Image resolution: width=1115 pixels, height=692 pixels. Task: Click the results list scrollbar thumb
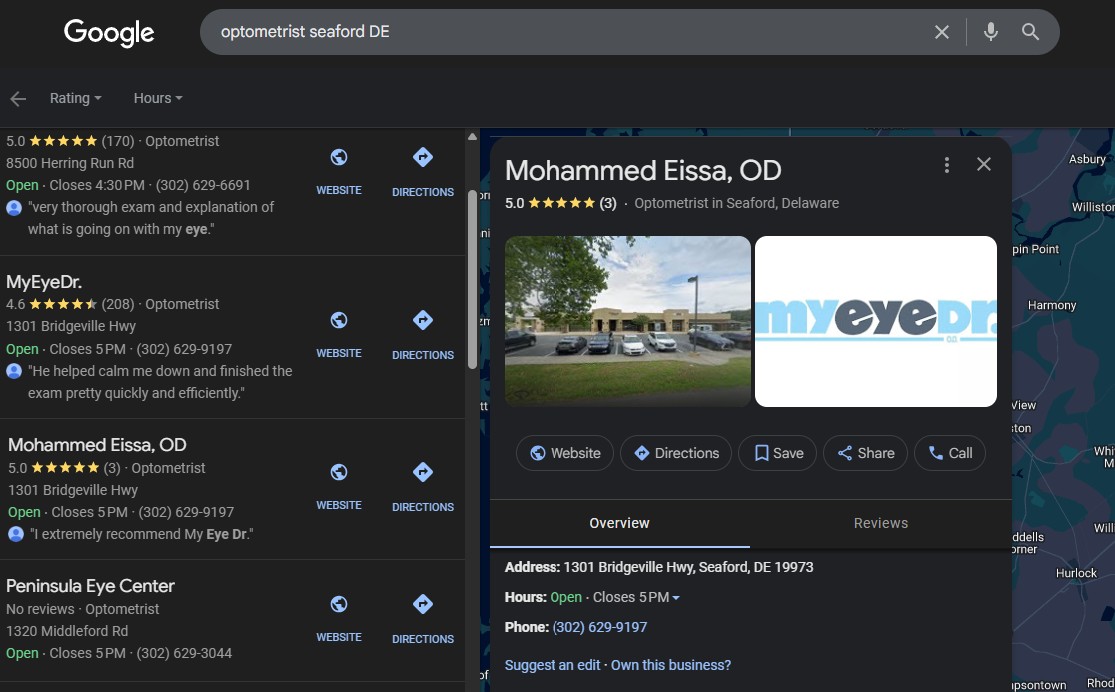[472, 279]
